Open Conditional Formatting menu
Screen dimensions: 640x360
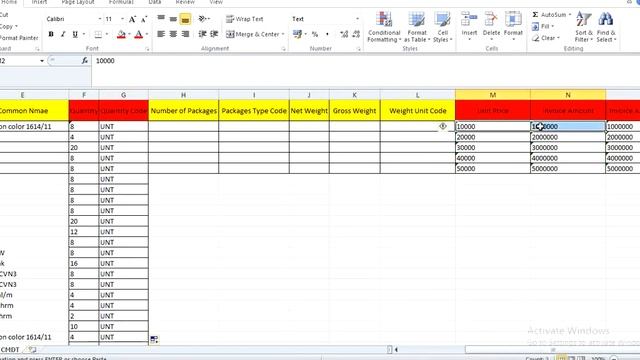pyautogui.click(x=384, y=27)
